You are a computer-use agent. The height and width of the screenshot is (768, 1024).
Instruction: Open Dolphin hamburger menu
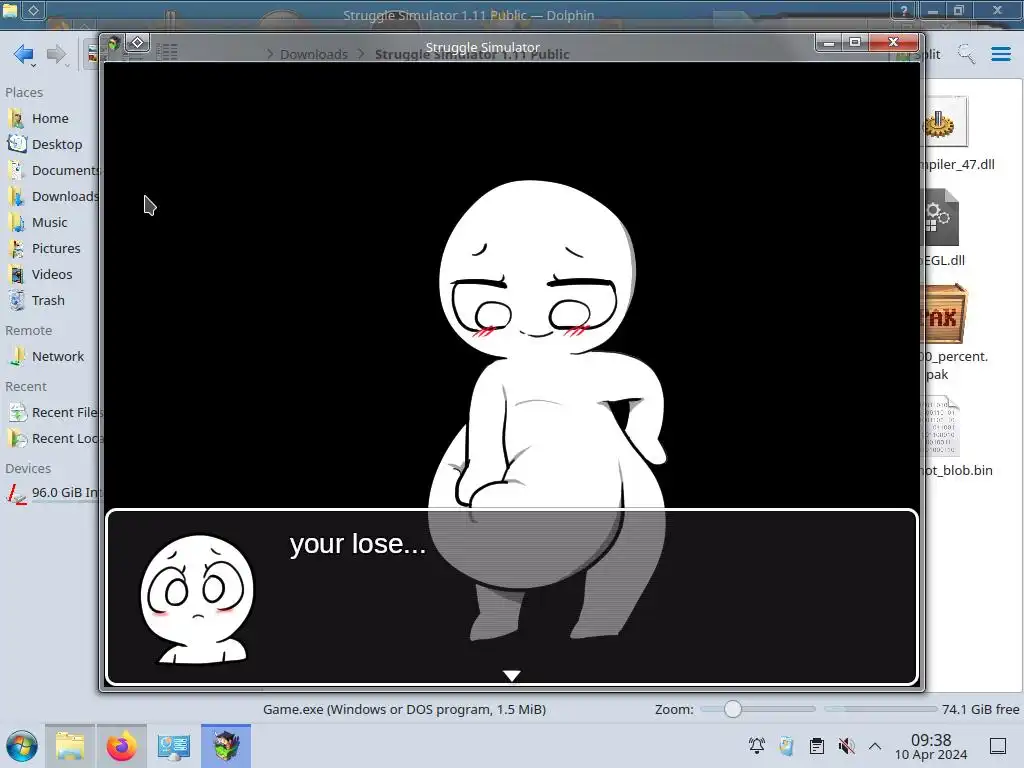pos(1000,54)
